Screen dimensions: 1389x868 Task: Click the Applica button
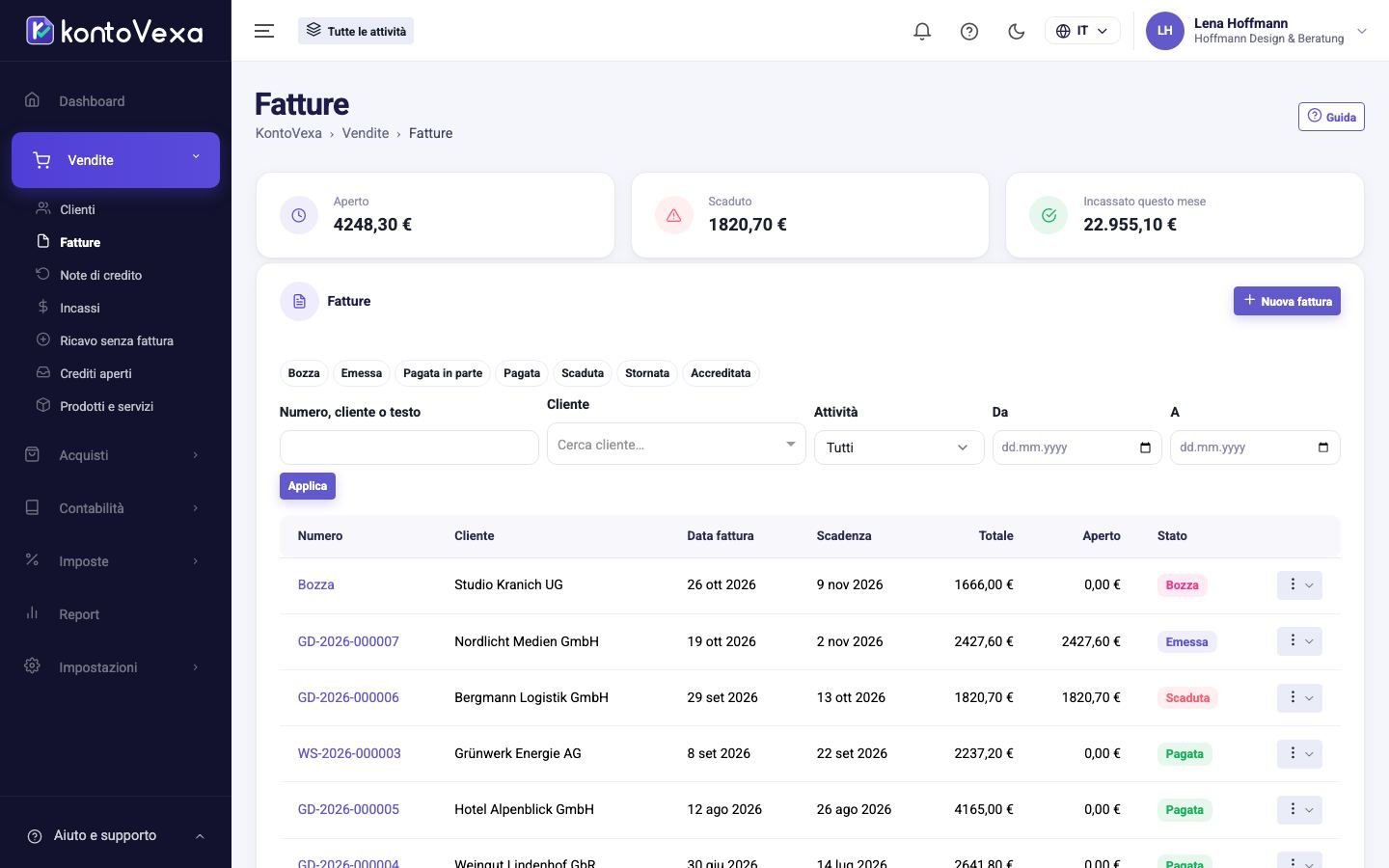point(308,486)
